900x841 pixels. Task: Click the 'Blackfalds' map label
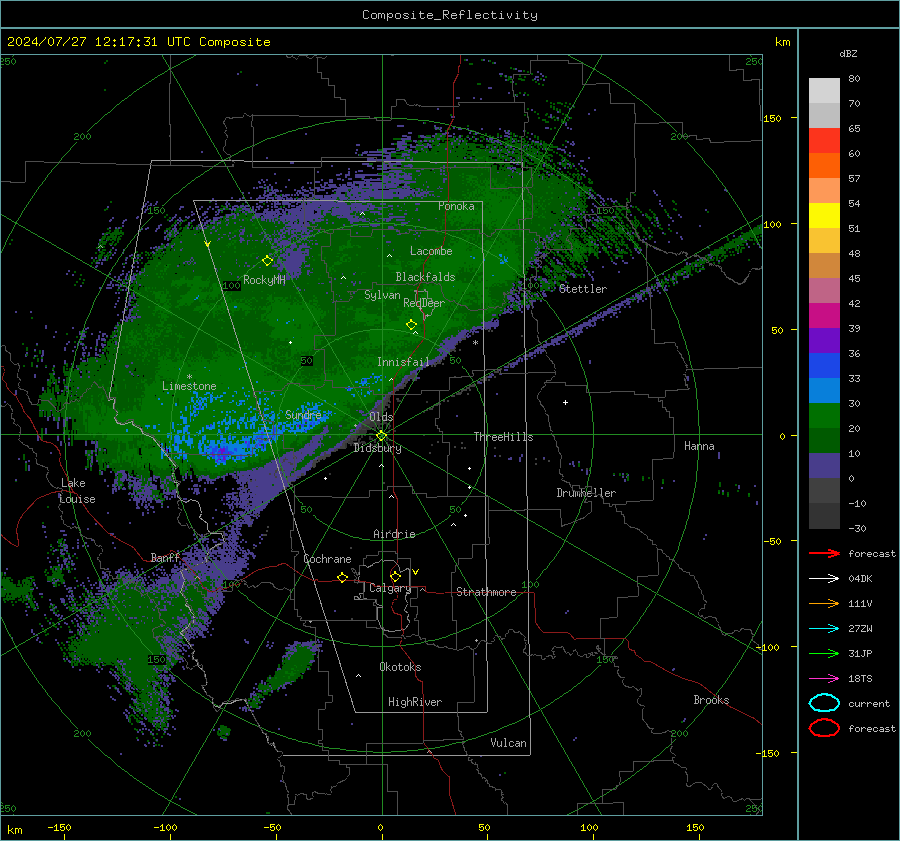[x=425, y=277]
